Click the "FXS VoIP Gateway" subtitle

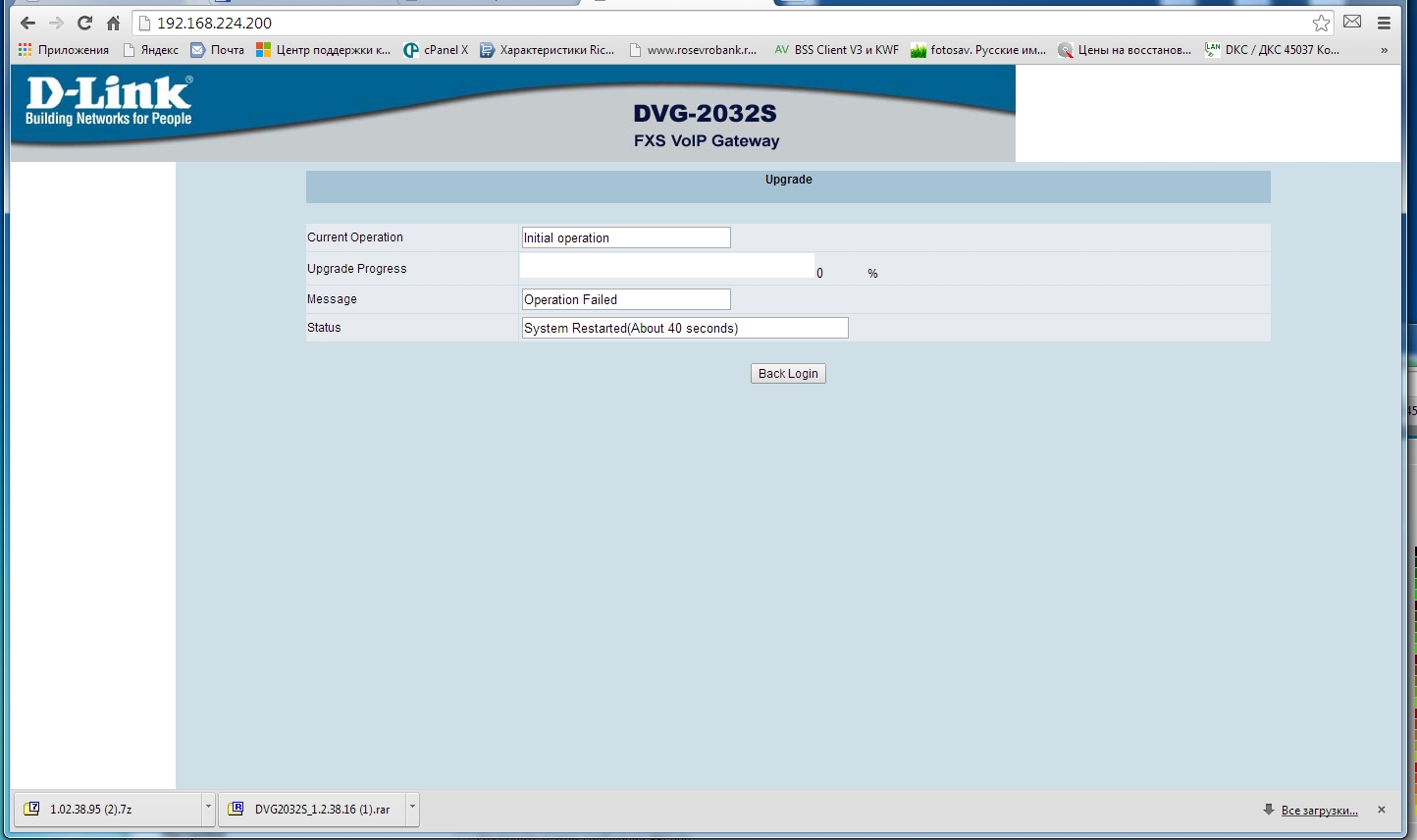pyautogui.click(x=707, y=141)
